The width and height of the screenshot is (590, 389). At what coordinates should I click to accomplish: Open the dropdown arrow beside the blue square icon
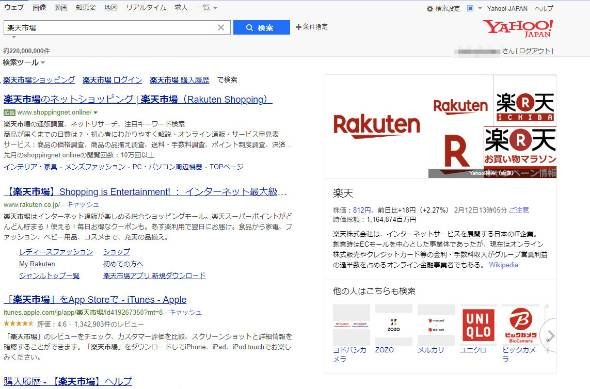(x=480, y=8)
